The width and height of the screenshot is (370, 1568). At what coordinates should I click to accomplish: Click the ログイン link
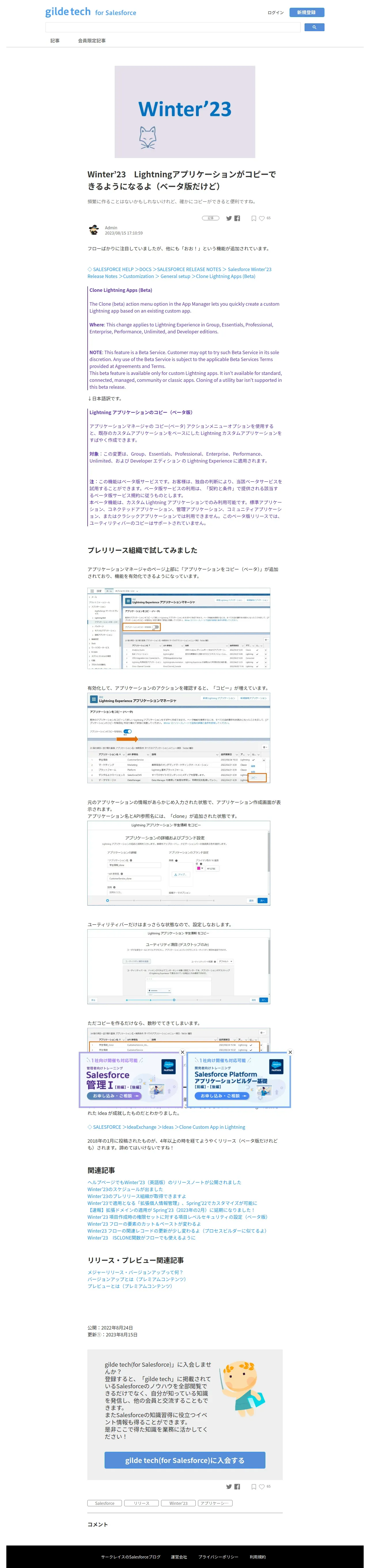pyautogui.click(x=276, y=12)
